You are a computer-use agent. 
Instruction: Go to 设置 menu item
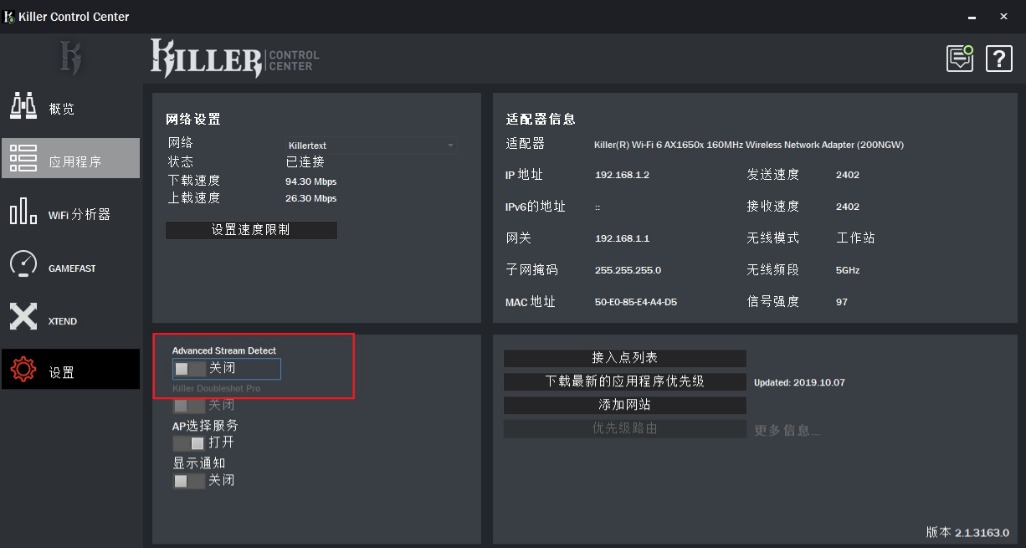[x=71, y=369]
